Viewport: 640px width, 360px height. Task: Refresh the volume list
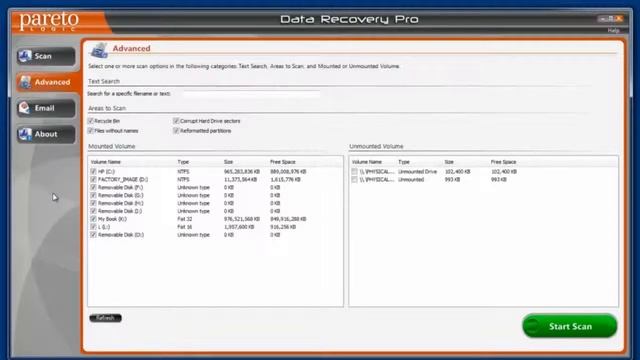click(x=105, y=318)
